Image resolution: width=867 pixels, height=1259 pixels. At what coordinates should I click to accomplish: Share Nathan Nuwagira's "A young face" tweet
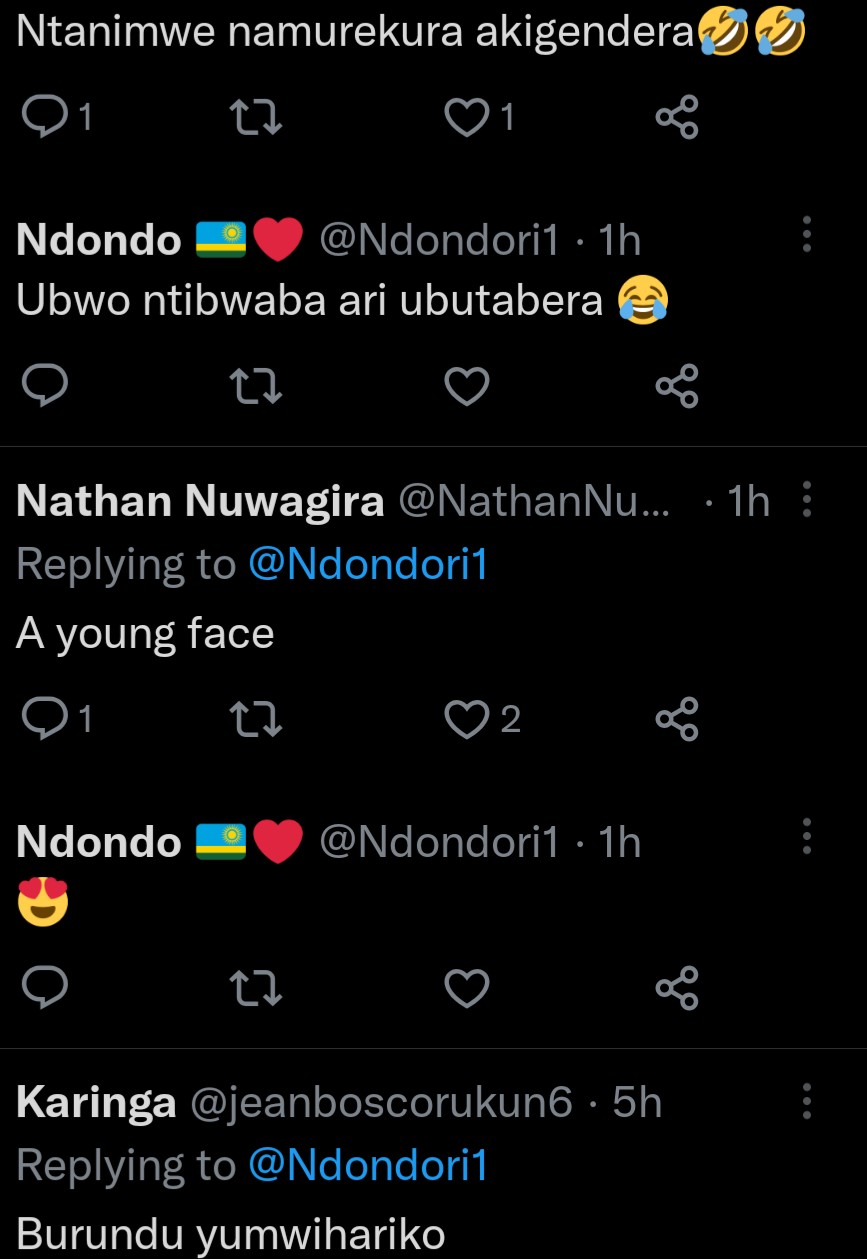click(x=676, y=719)
